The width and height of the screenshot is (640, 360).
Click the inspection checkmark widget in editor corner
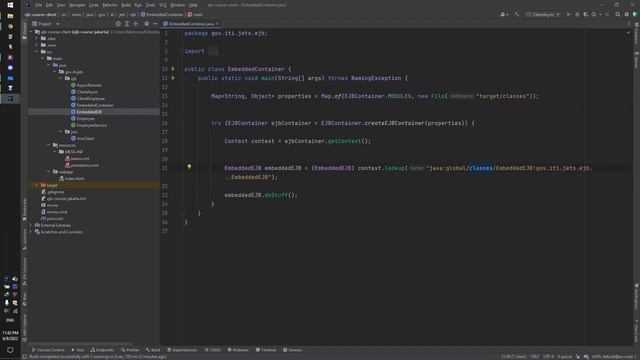point(629,33)
